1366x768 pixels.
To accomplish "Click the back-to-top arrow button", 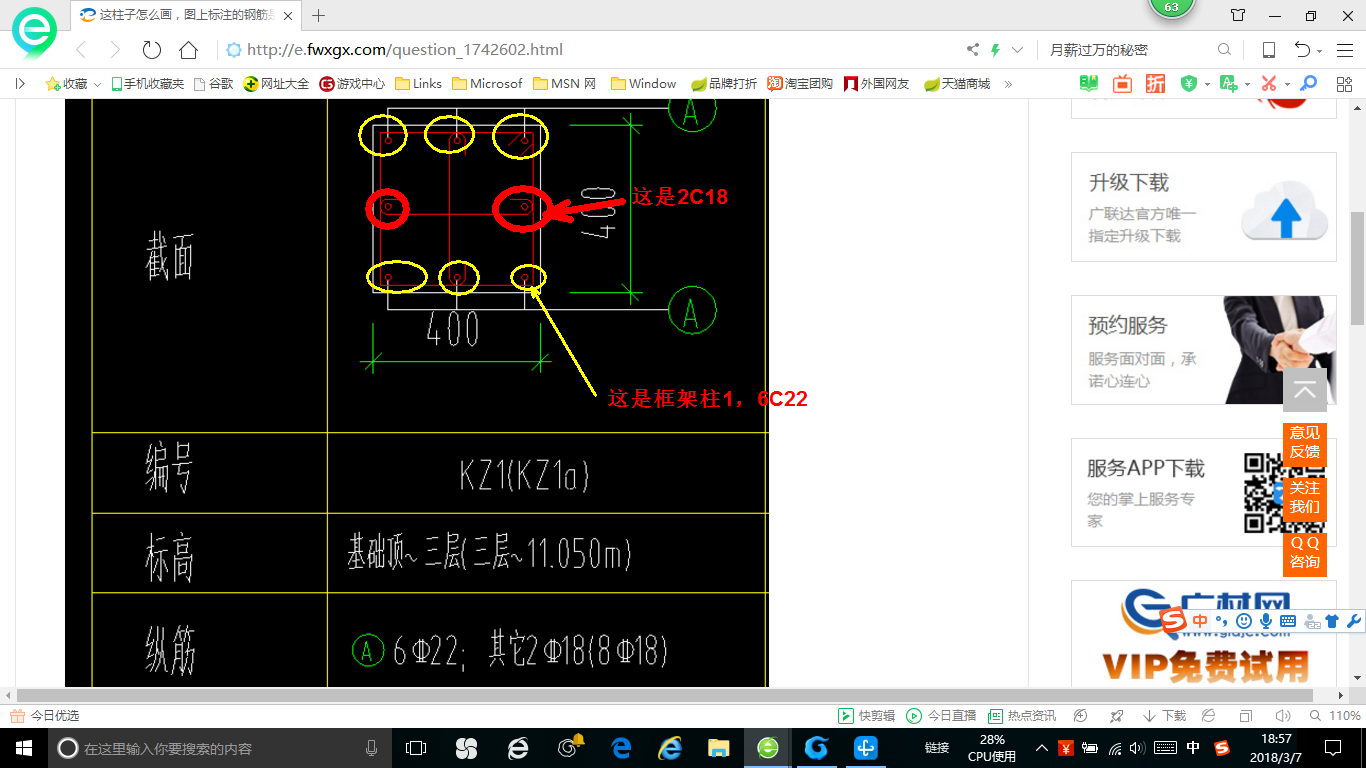I will [1305, 390].
